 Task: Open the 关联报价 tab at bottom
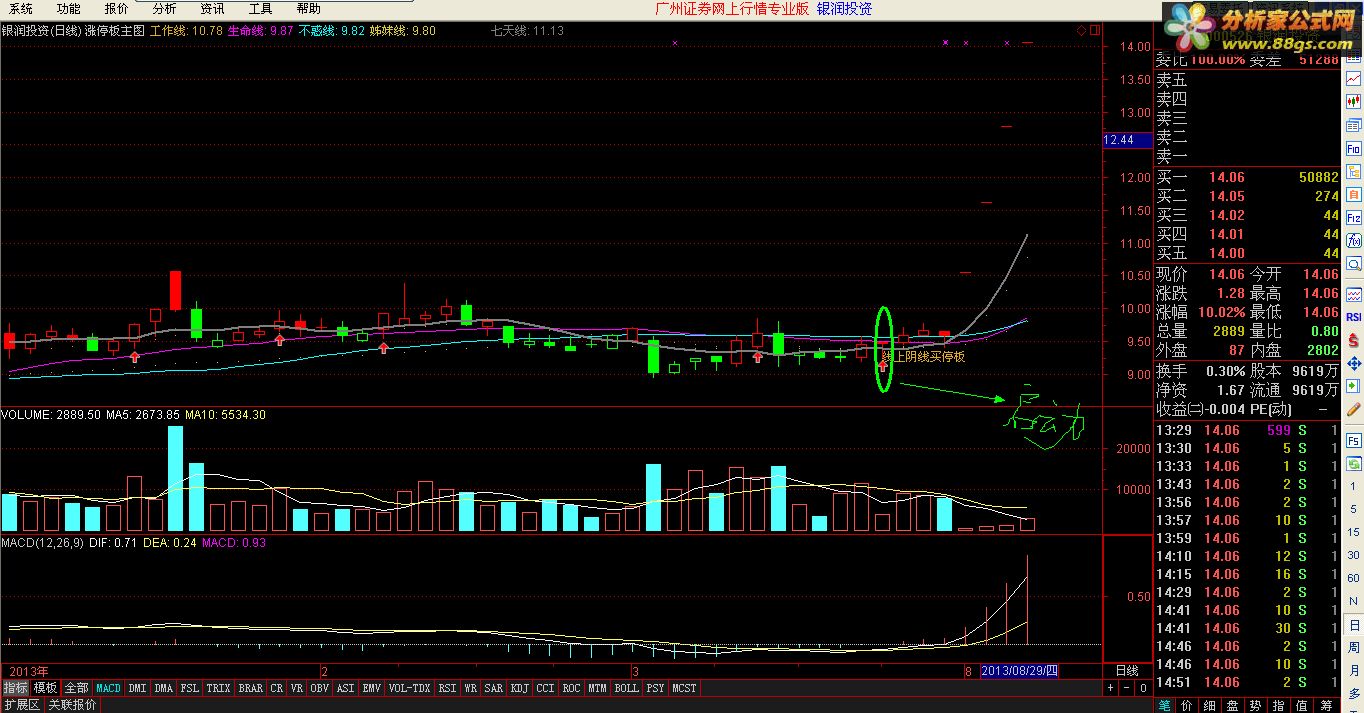[x=73, y=705]
